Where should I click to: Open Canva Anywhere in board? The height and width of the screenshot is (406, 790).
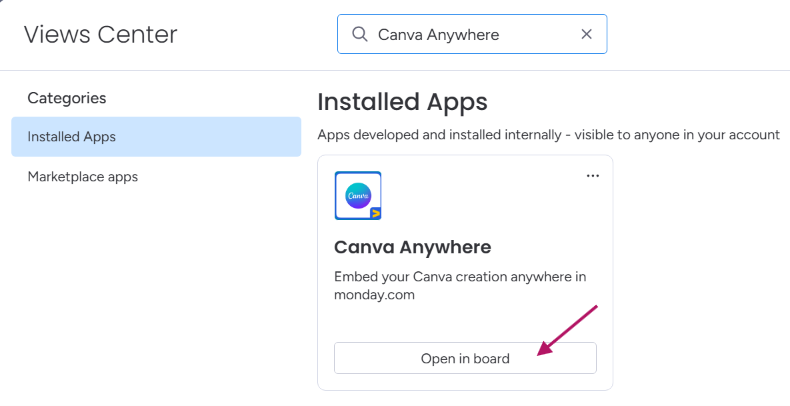click(465, 358)
